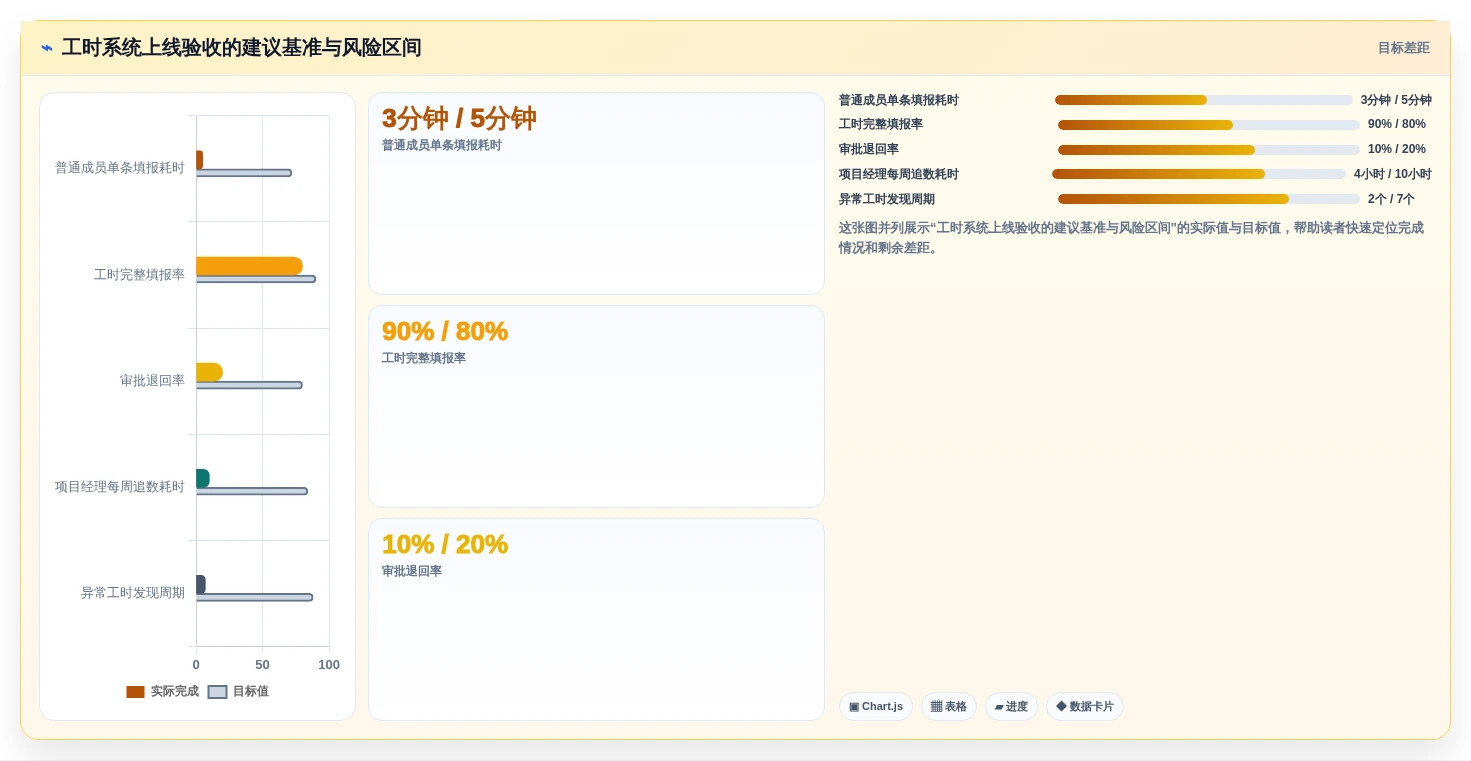This screenshot has width=1471, height=761.
Task: Click the 10% / 20% card value
Action: [x=445, y=544]
